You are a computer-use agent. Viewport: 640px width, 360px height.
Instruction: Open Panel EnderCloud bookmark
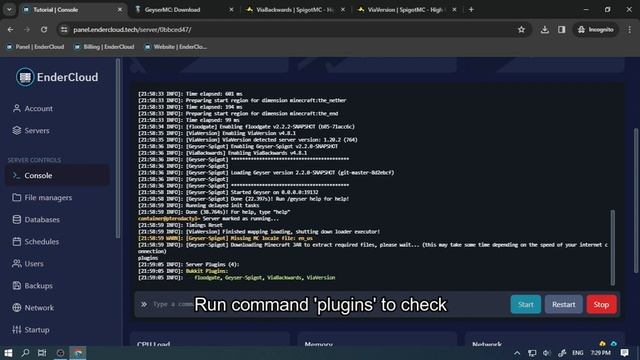36,47
